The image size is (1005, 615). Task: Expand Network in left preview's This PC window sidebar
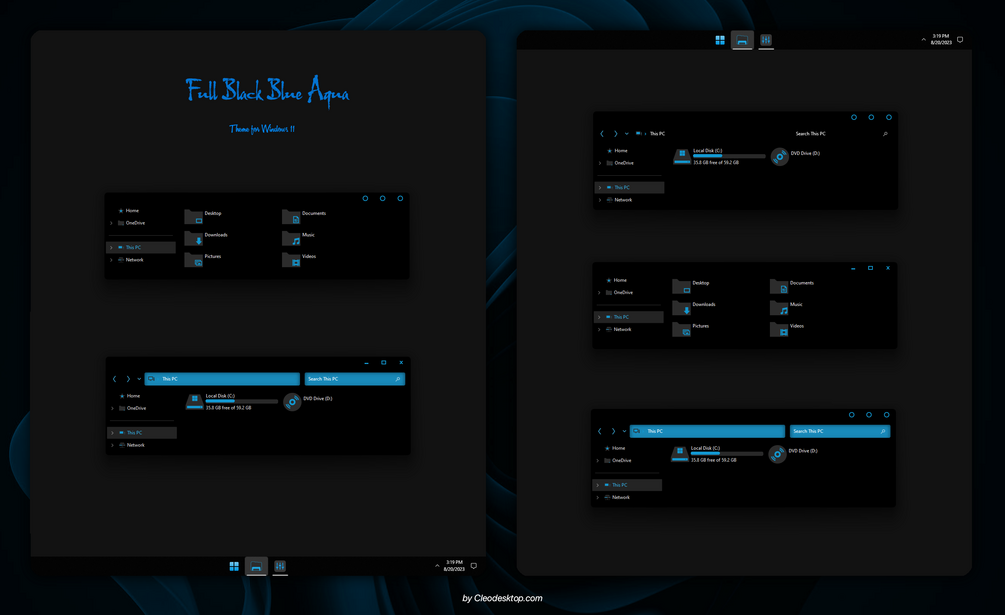click(113, 445)
